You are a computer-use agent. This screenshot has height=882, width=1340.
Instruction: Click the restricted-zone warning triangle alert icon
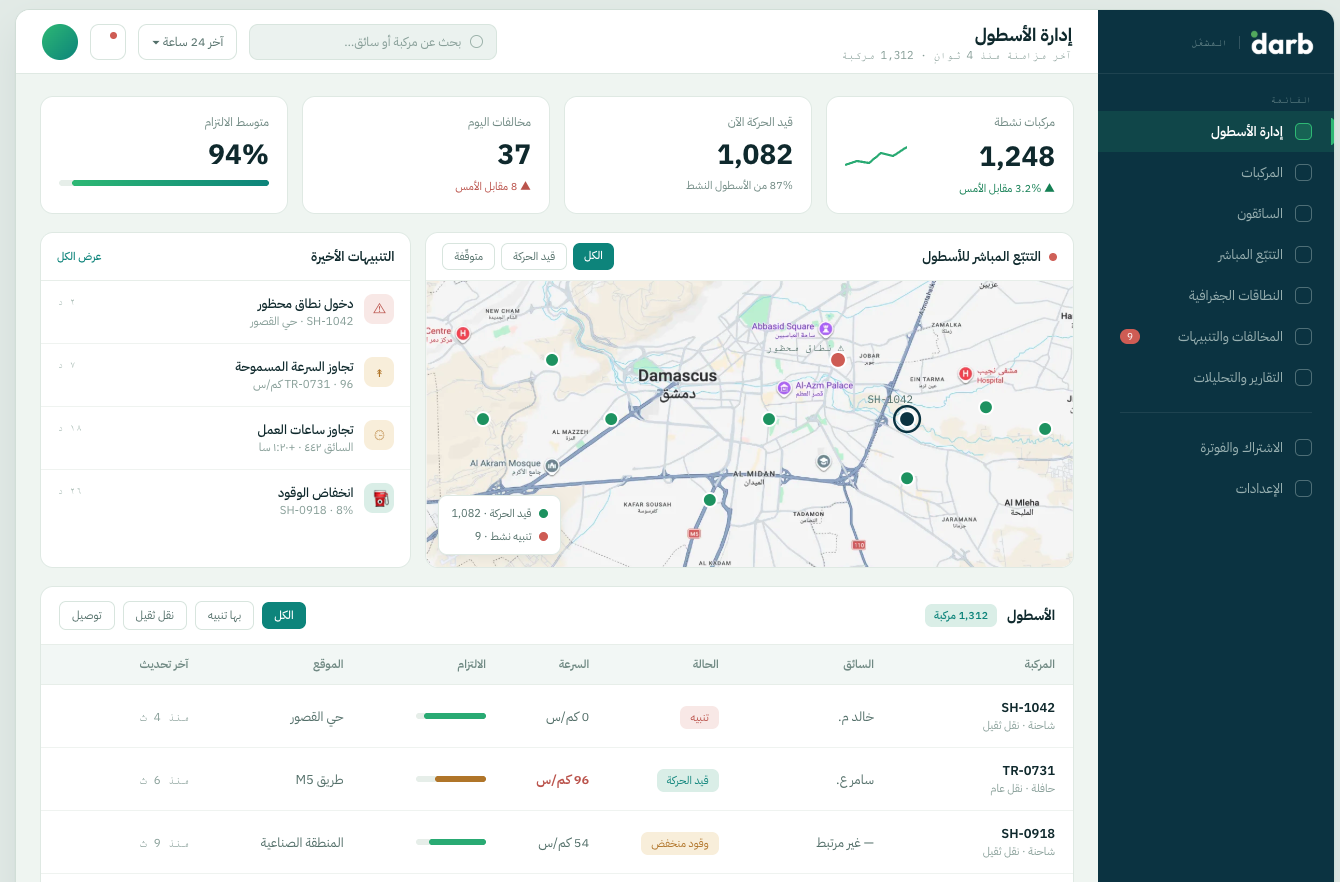(379, 309)
